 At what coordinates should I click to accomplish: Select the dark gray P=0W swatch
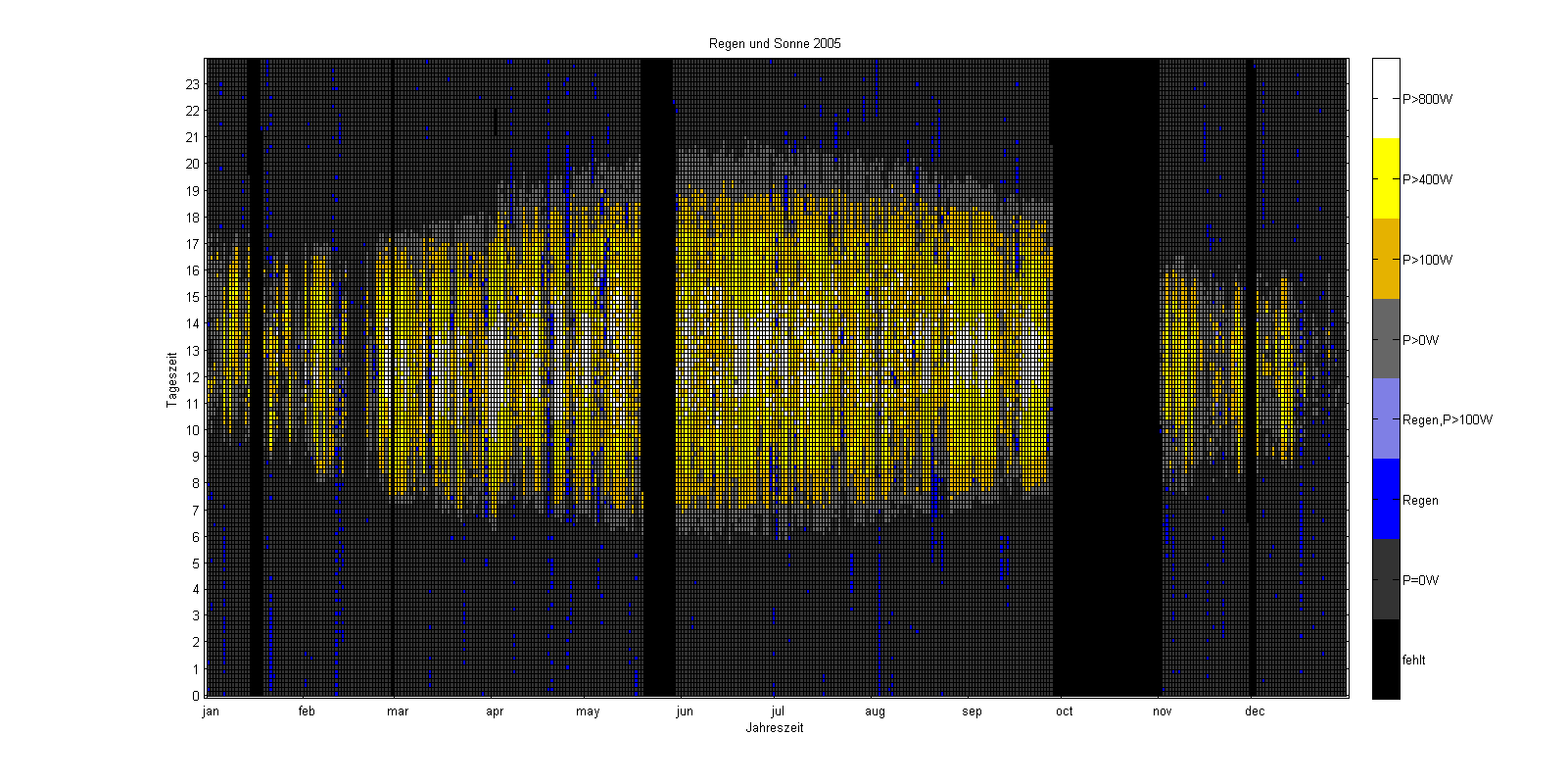1386,579
